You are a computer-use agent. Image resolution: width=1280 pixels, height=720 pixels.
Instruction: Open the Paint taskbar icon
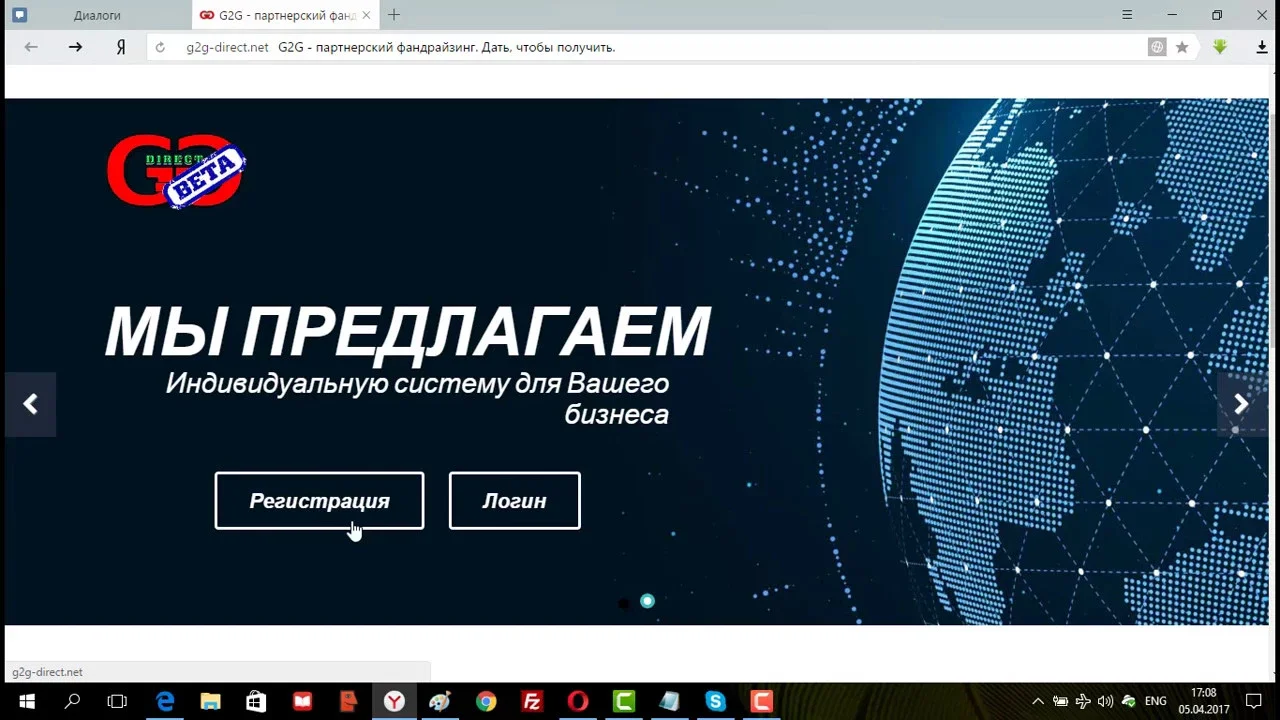440,701
